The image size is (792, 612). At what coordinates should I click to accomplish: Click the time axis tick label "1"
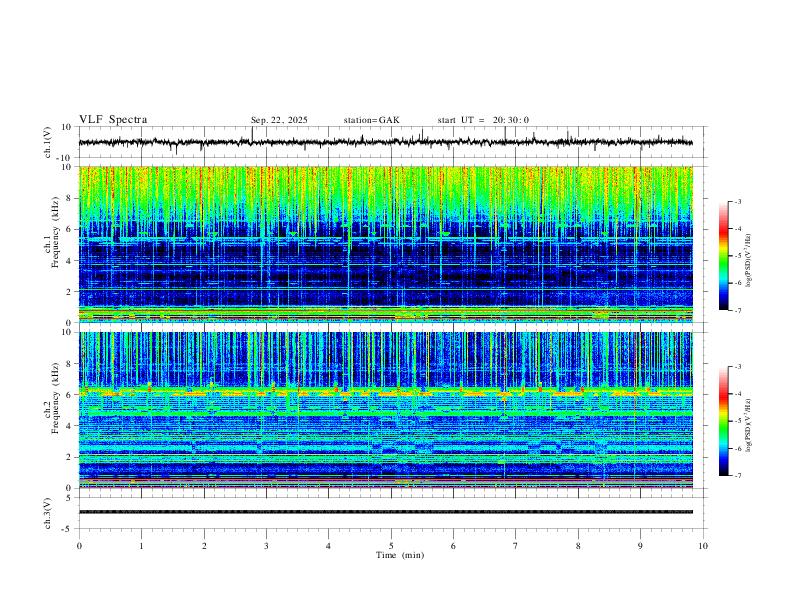[x=141, y=546]
